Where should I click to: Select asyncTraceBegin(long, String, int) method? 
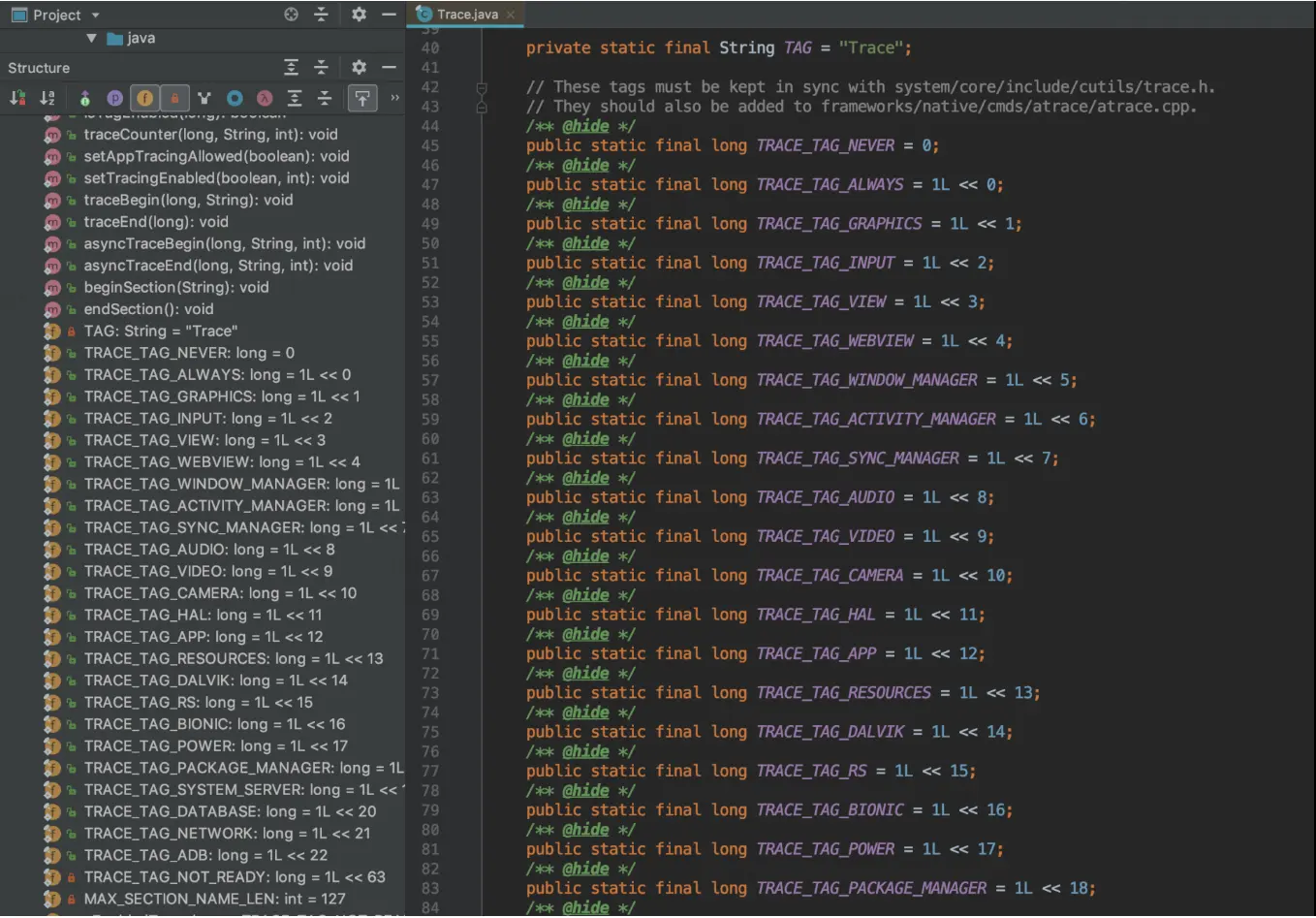click(224, 244)
